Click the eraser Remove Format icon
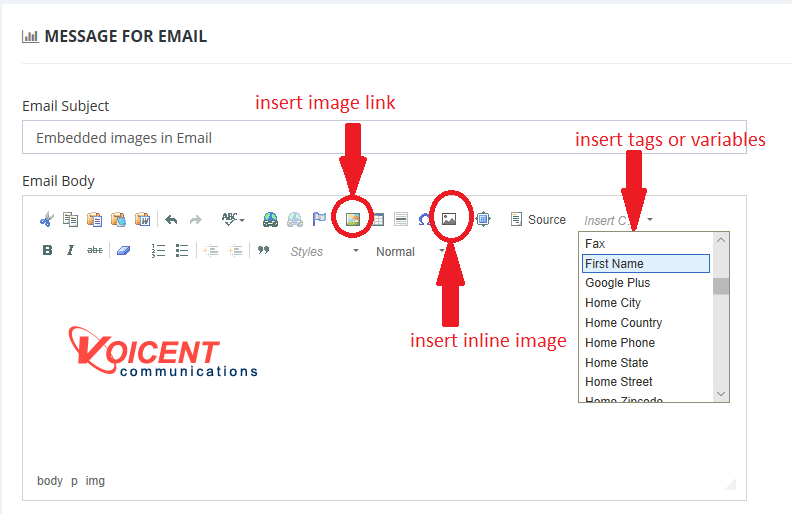 123,251
